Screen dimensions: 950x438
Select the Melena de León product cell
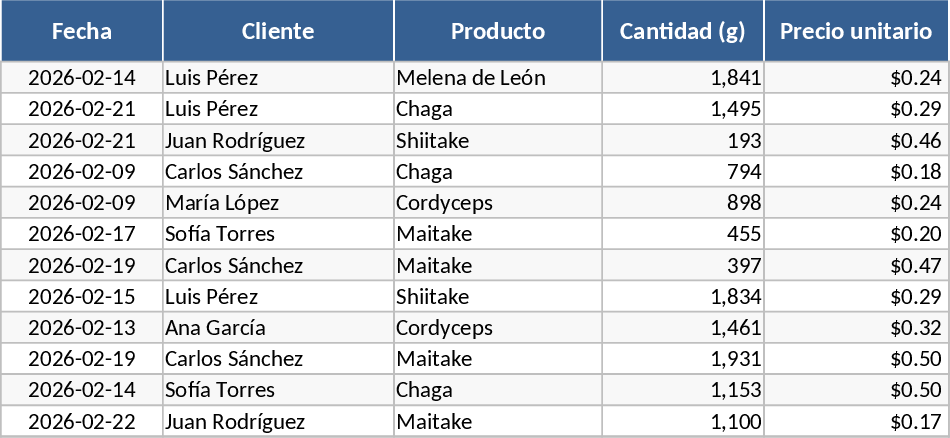(x=498, y=78)
